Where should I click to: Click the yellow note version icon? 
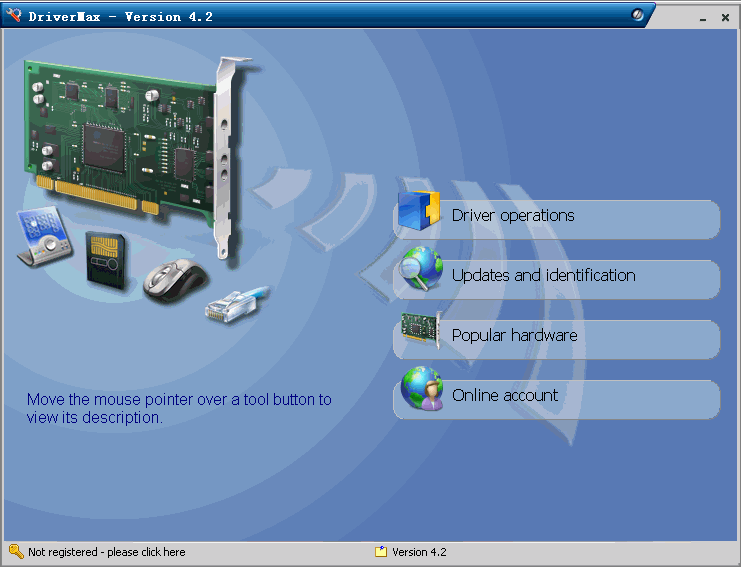coord(381,551)
